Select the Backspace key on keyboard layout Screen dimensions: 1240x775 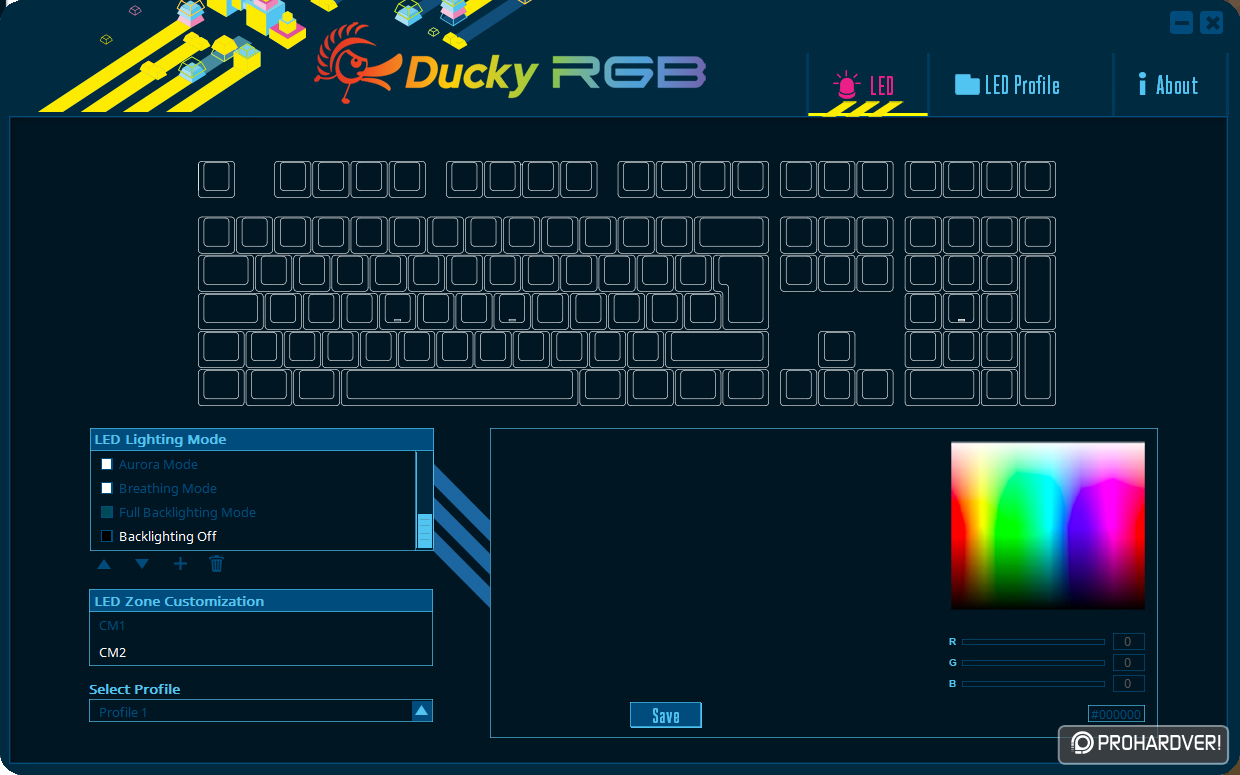pyautogui.click(x=732, y=234)
